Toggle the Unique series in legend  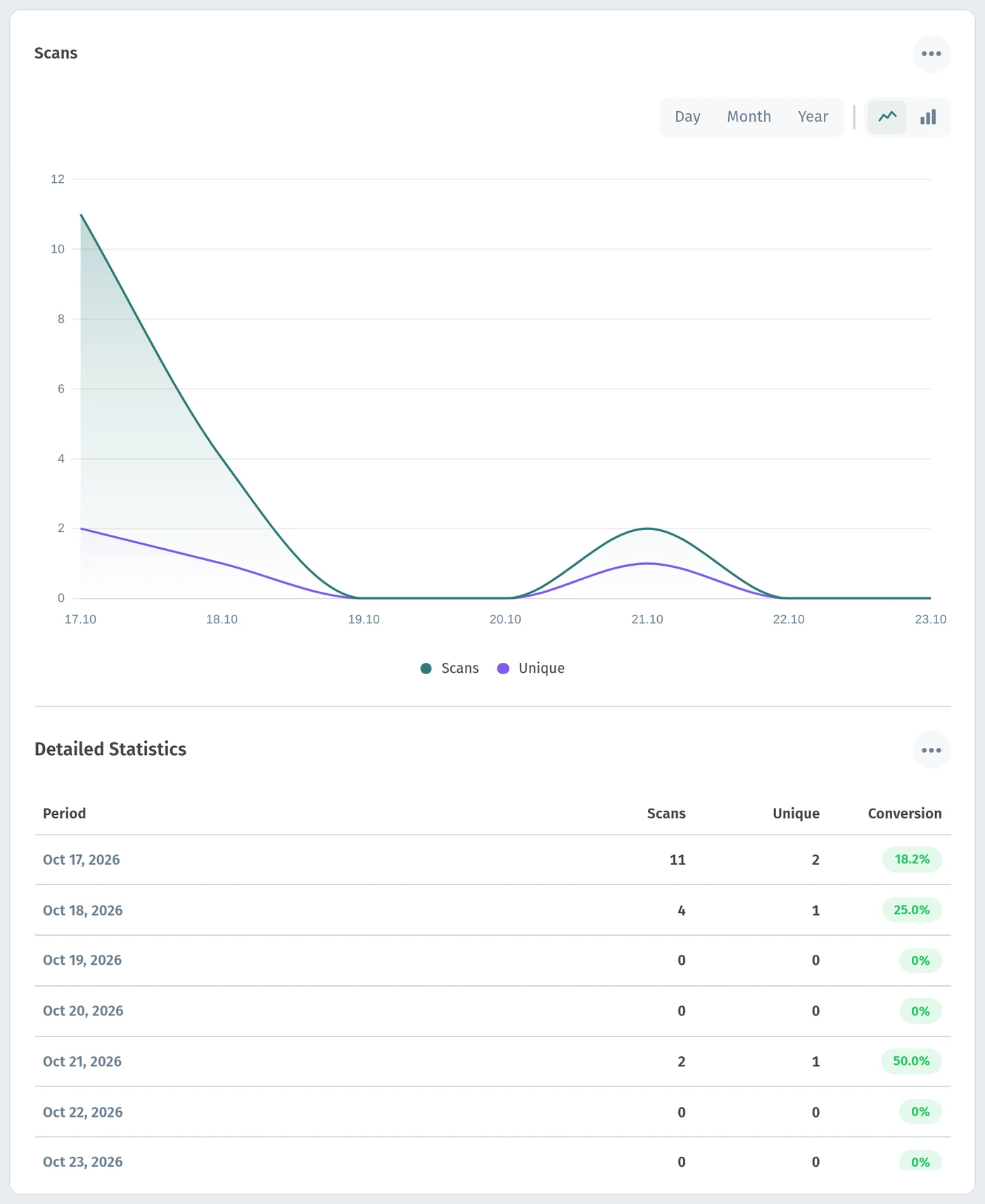pyautogui.click(x=530, y=668)
